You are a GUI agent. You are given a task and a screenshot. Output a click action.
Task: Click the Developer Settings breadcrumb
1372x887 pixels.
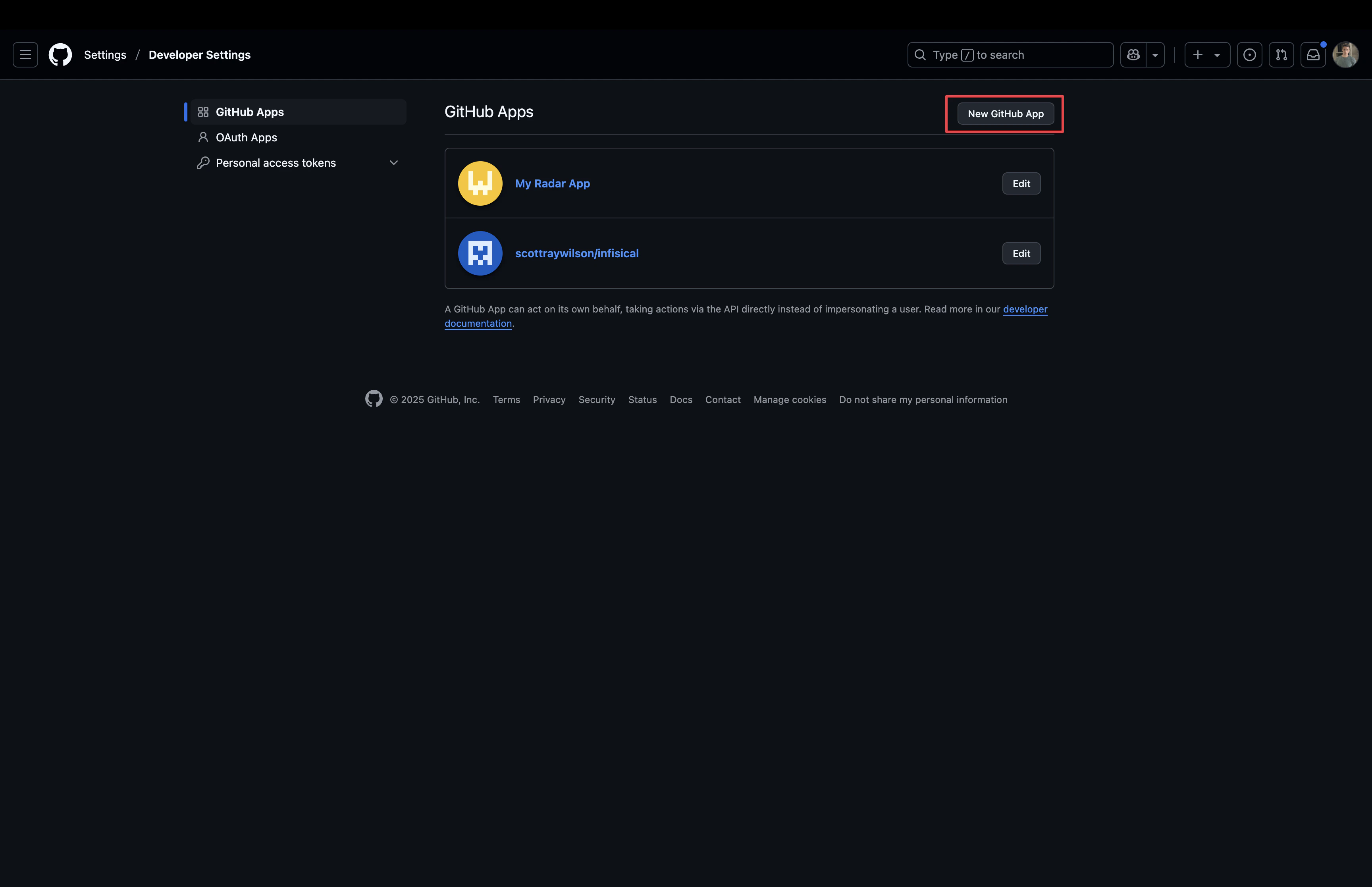pos(200,55)
